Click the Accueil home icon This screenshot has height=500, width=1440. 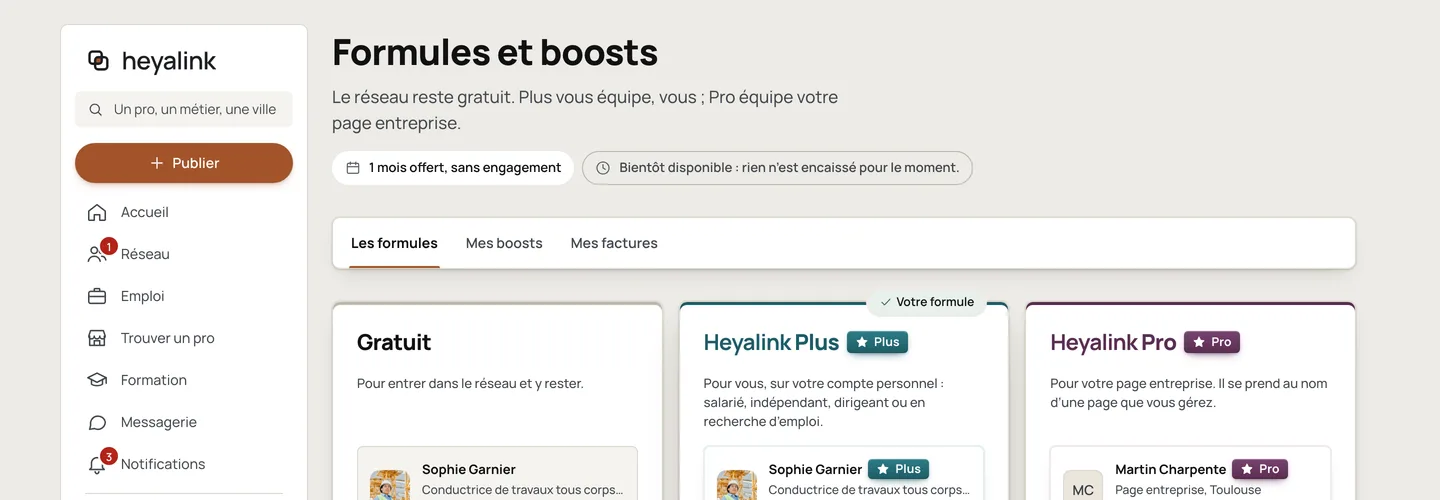click(97, 212)
